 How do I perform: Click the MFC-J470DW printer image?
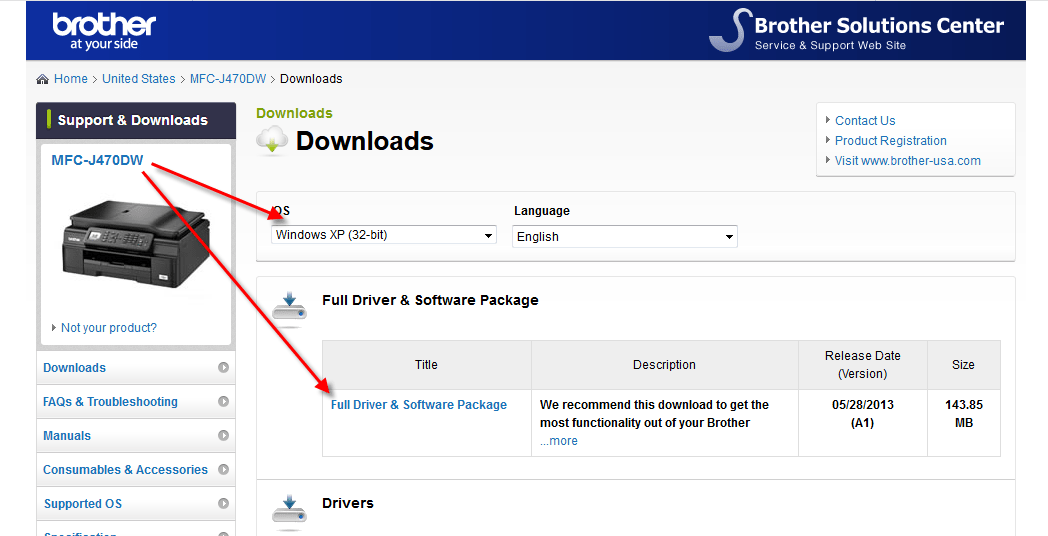[135, 240]
